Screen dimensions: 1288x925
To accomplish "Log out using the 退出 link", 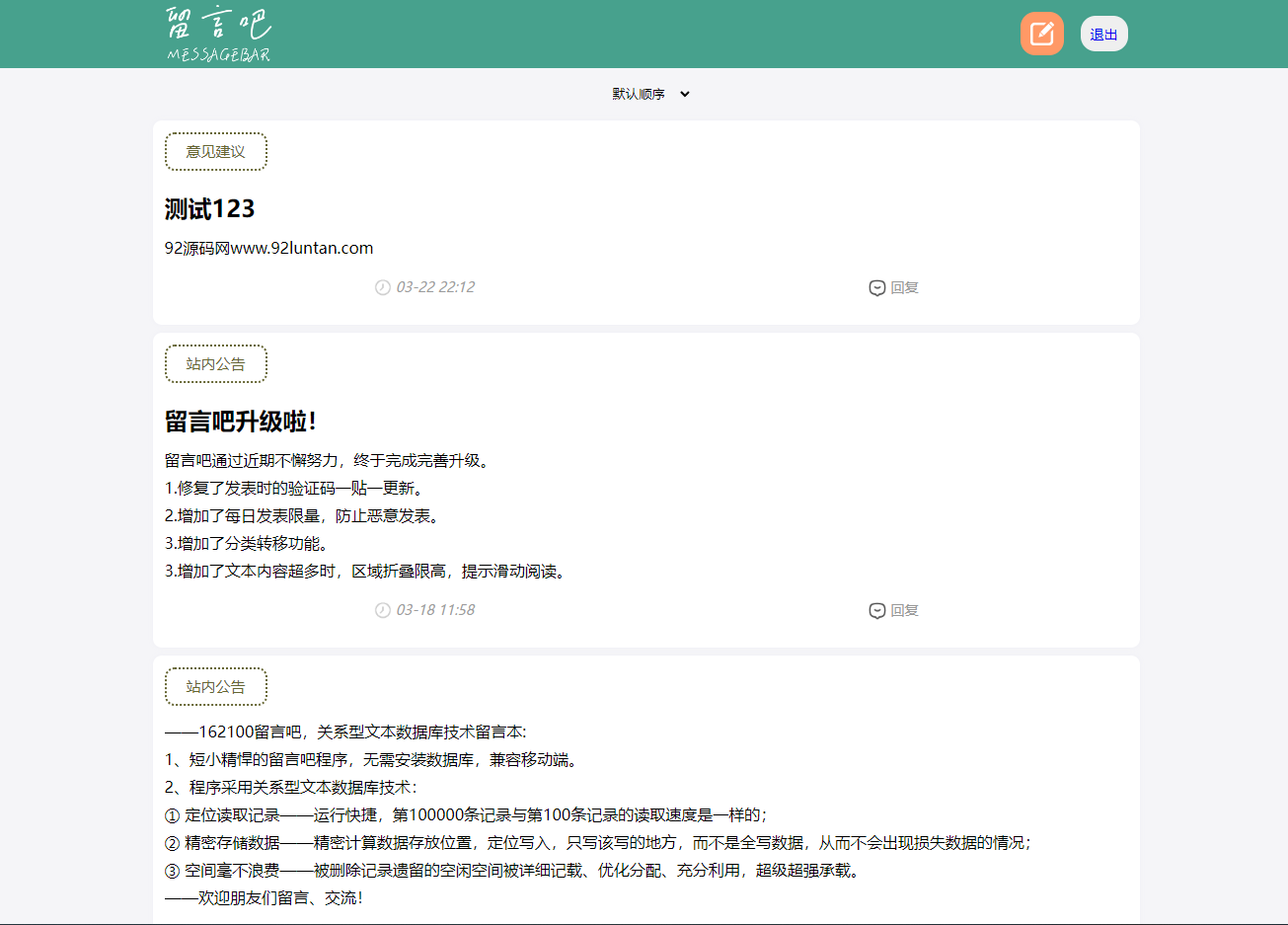I will [1103, 35].
